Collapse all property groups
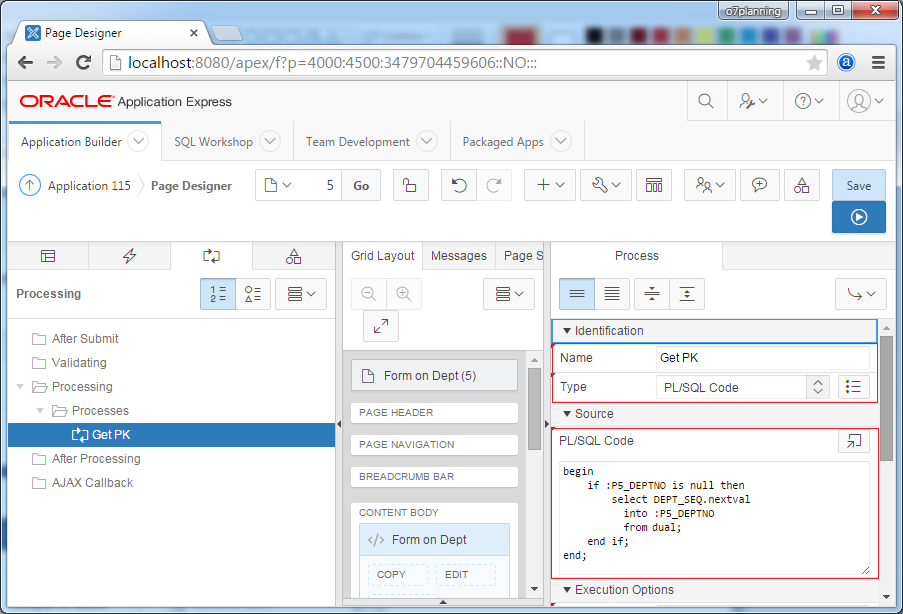 (x=652, y=294)
